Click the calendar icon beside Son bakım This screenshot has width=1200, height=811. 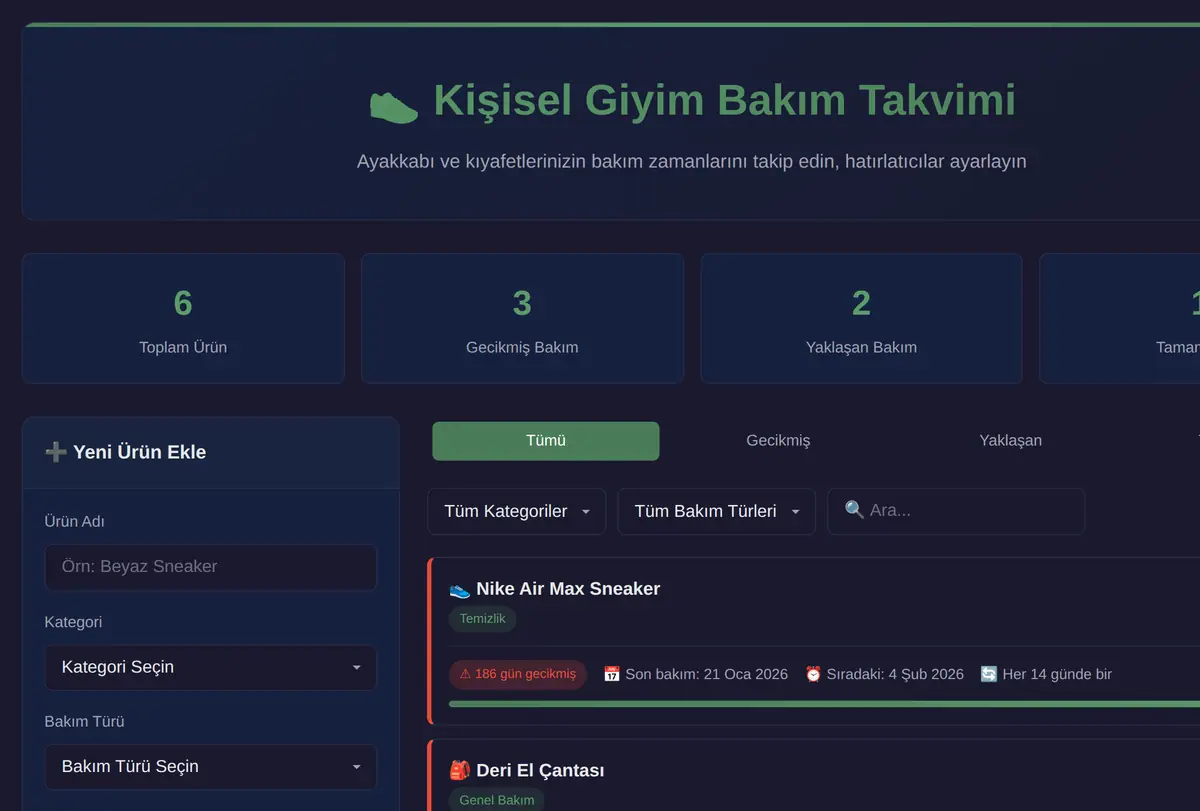coord(612,674)
